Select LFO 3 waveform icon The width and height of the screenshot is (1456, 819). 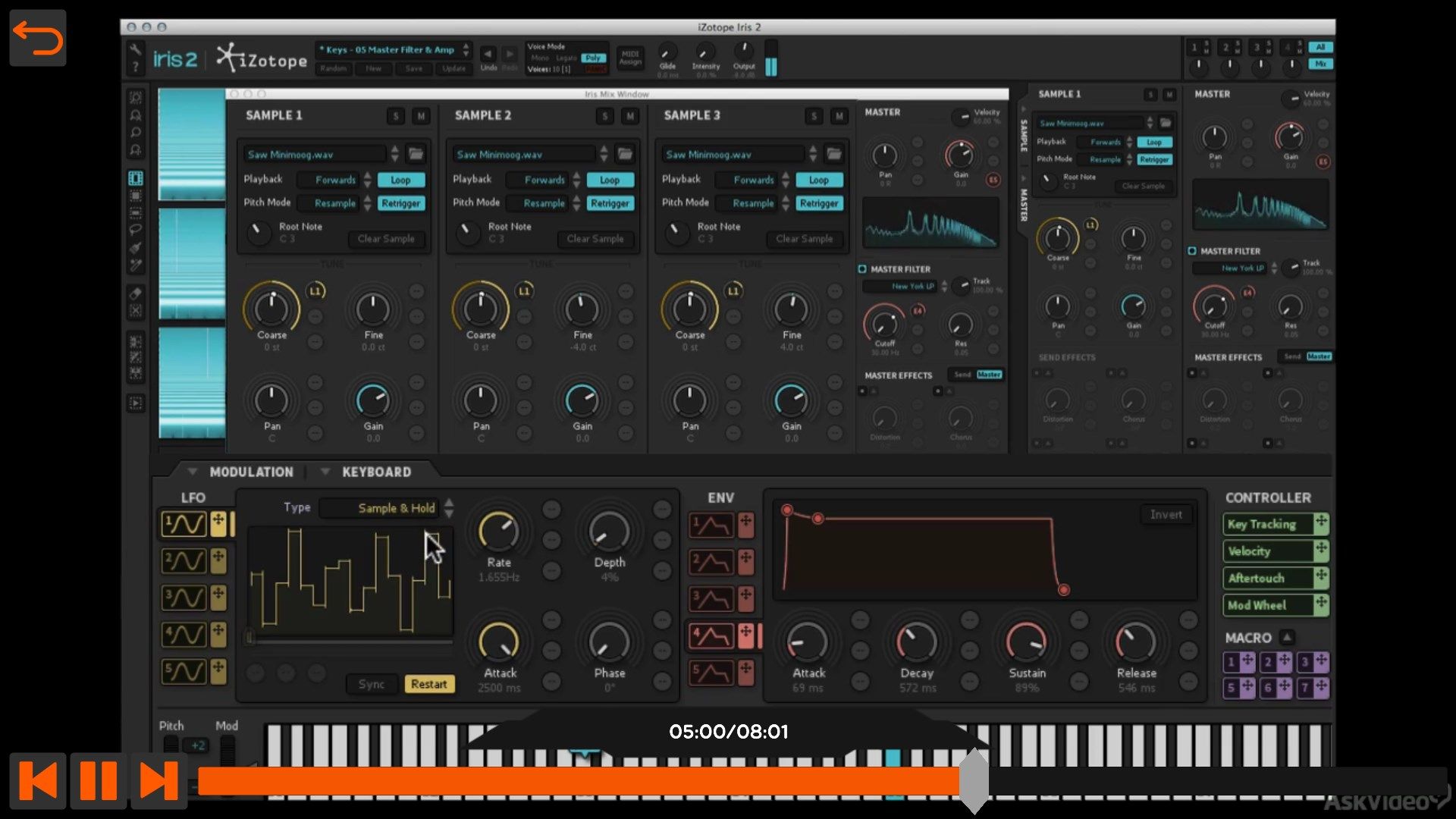(184, 598)
